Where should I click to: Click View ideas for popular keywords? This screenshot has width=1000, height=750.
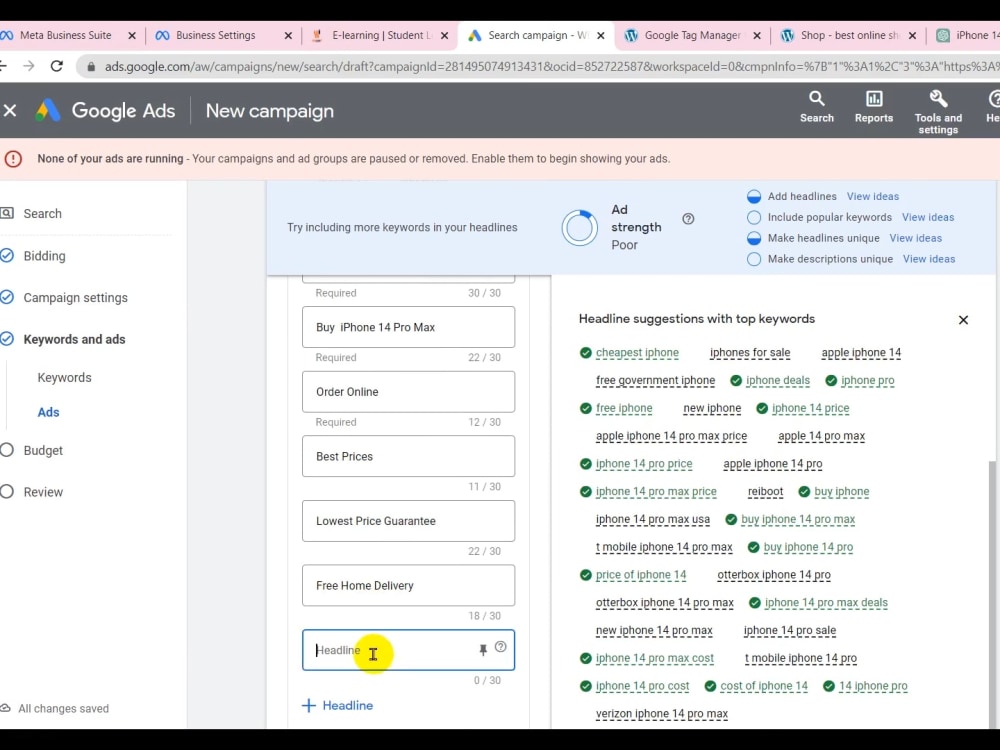(x=928, y=217)
